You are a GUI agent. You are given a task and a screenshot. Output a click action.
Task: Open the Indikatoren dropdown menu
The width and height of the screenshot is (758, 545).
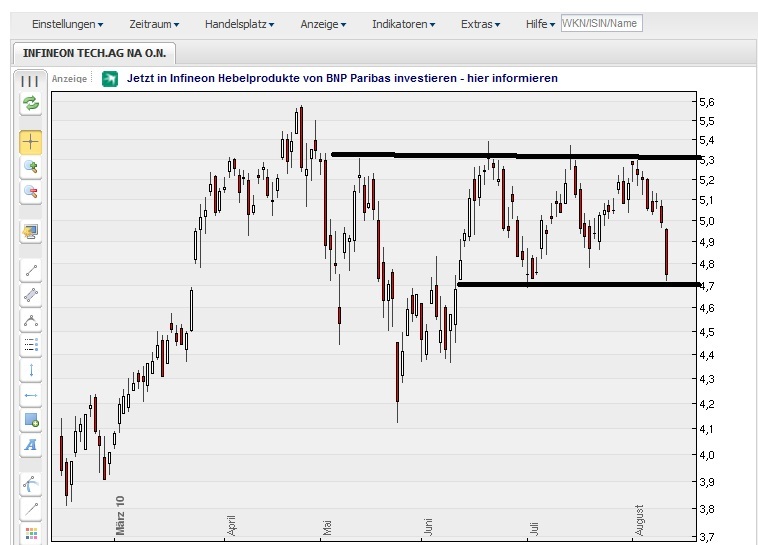pos(403,24)
